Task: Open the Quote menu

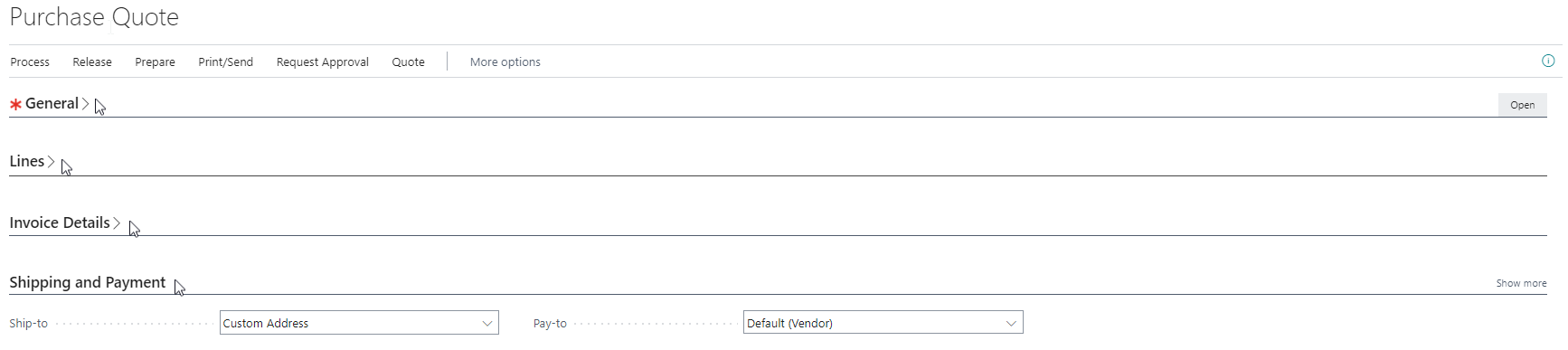Action: pyautogui.click(x=408, y=61)
